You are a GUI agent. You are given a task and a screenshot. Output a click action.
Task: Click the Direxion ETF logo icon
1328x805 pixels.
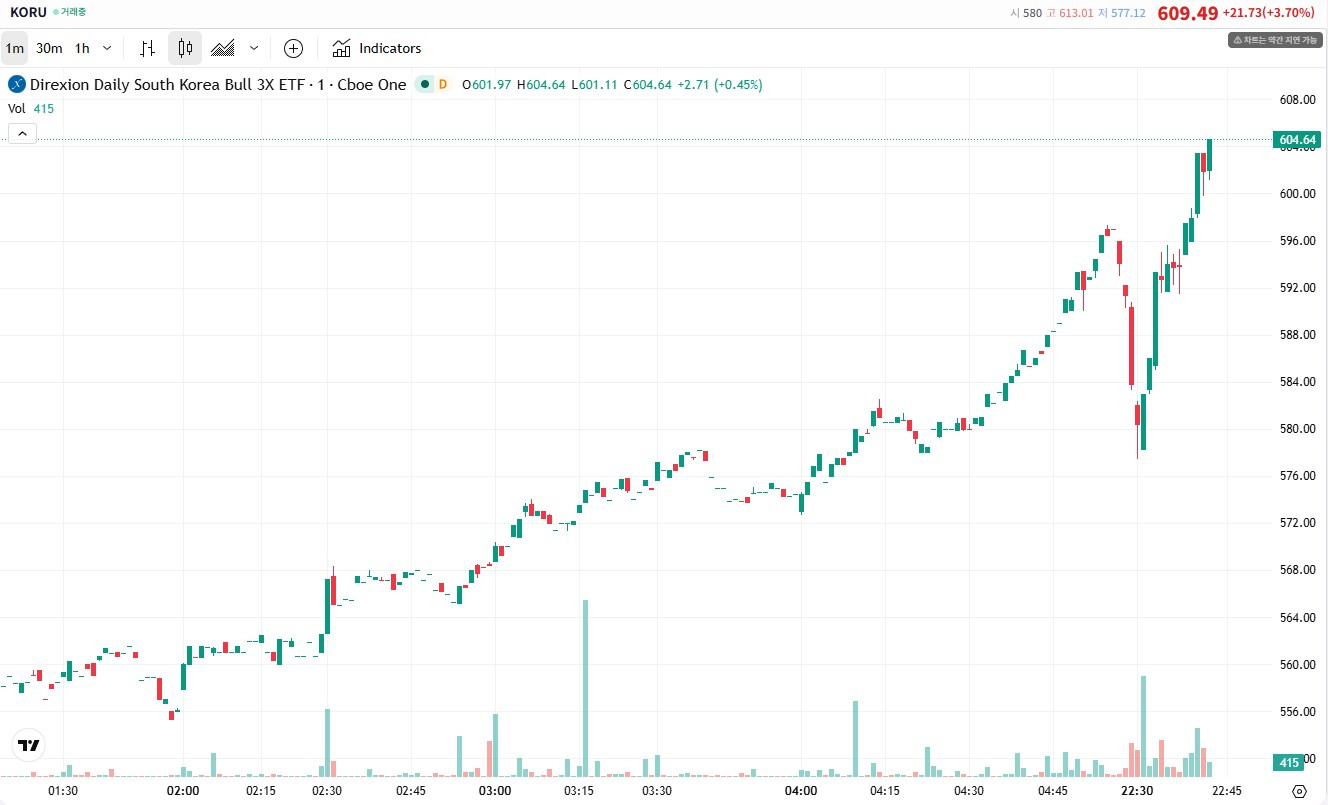coord(16,85)
